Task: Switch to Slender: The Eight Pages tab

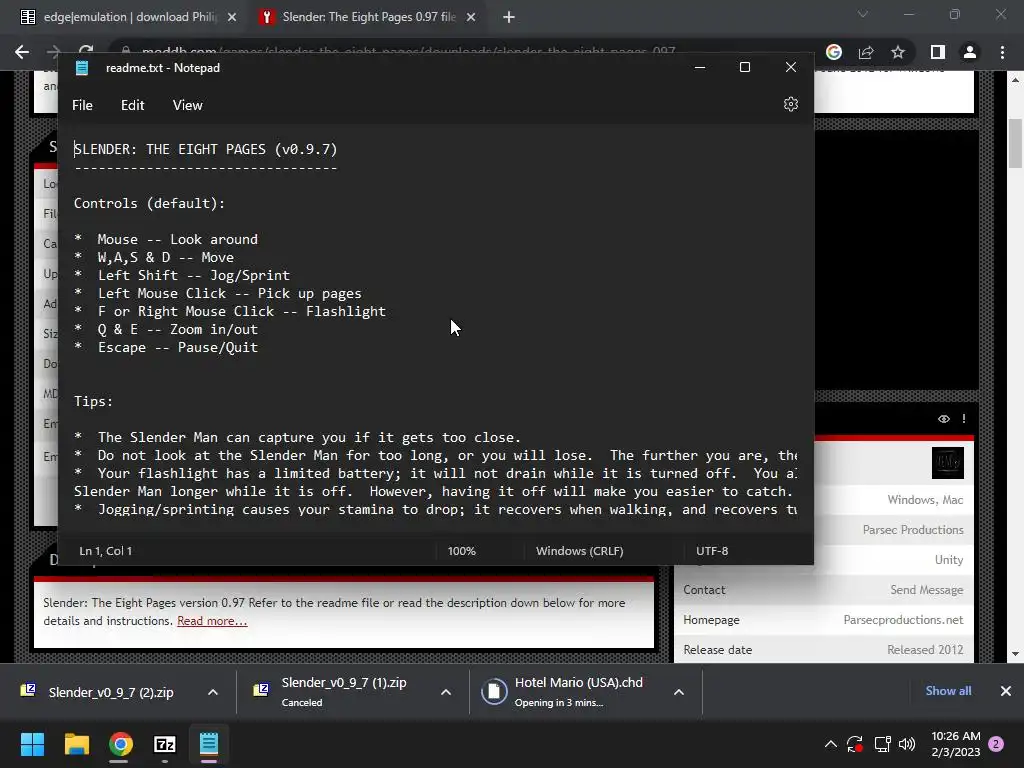Action: point(368,17)
